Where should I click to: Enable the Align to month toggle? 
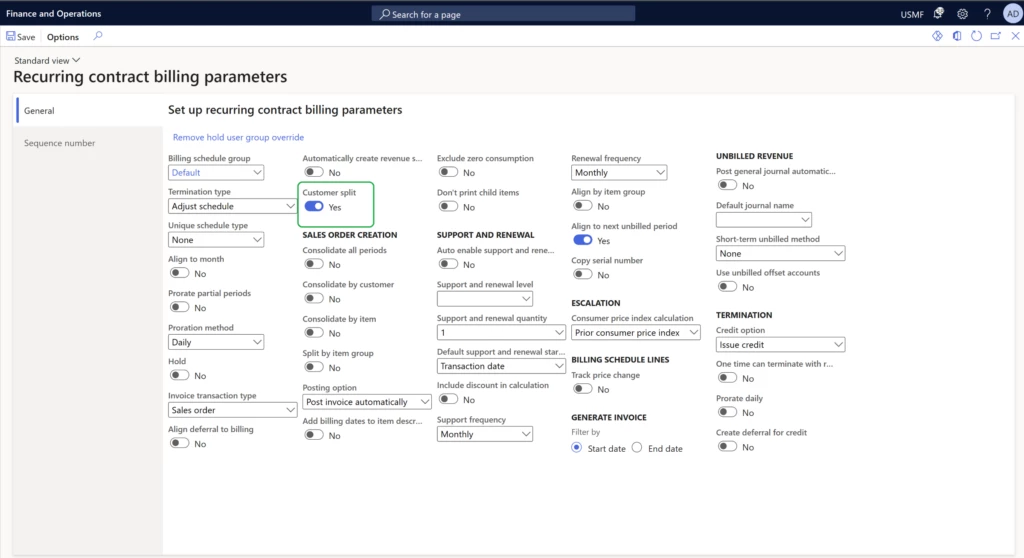pyautogui.click(x=179, y=273)
